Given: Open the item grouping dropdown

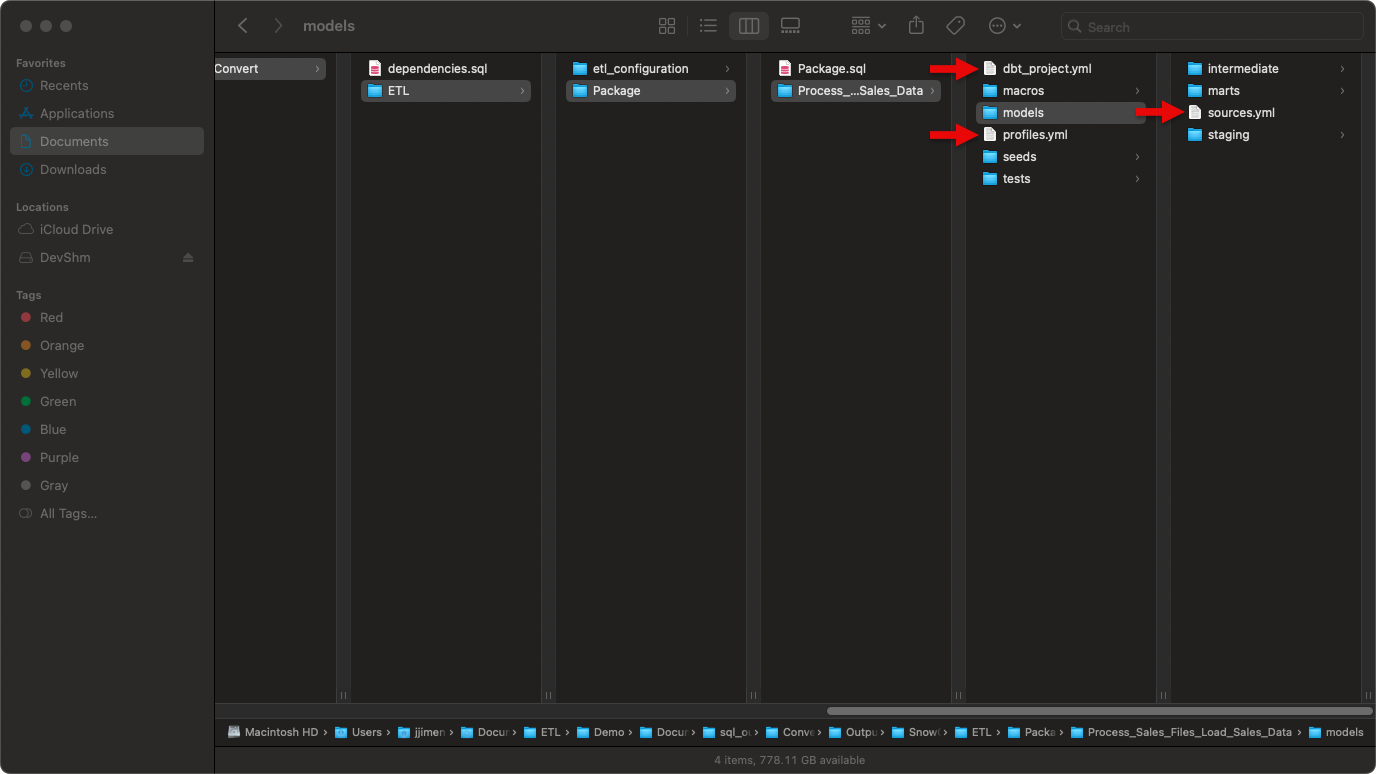Looking at the screenshot, I should tap(866, 26).
